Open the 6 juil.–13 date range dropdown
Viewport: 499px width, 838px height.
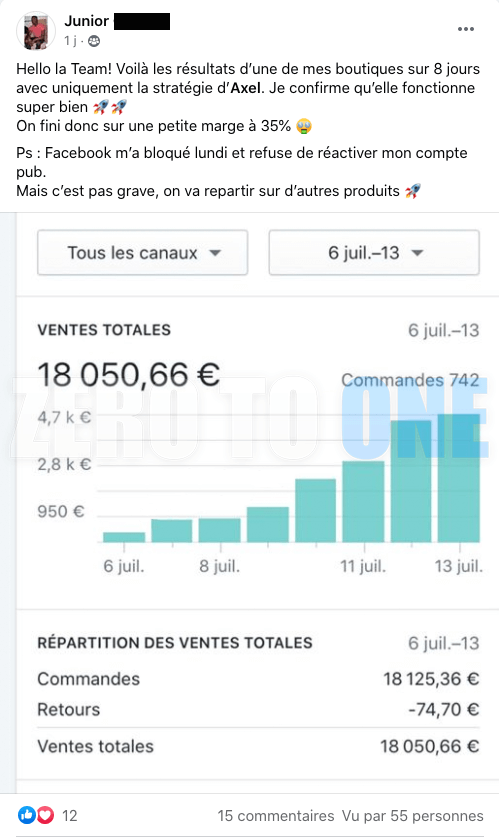374,253
